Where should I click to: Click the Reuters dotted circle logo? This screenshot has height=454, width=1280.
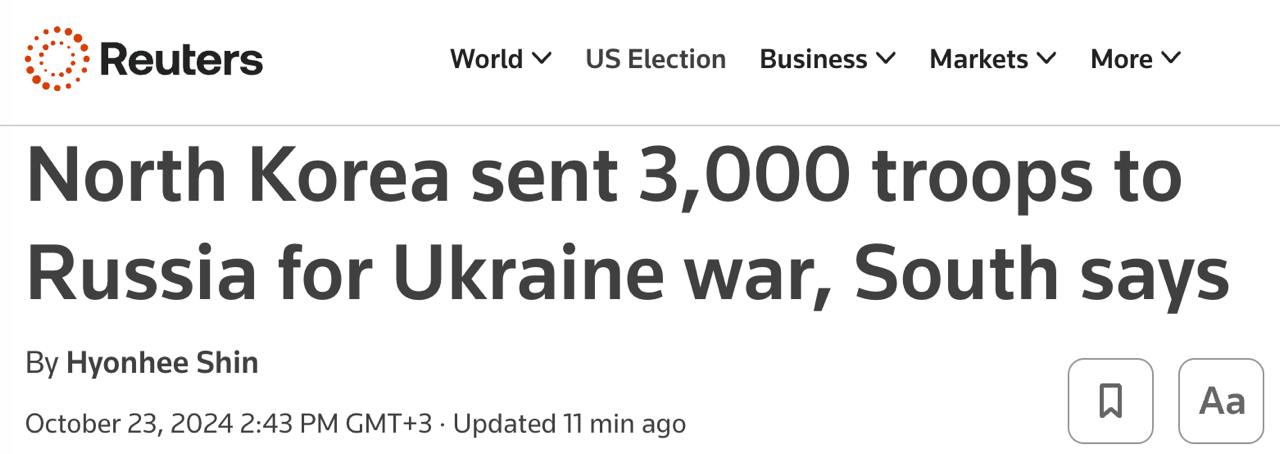57,59
